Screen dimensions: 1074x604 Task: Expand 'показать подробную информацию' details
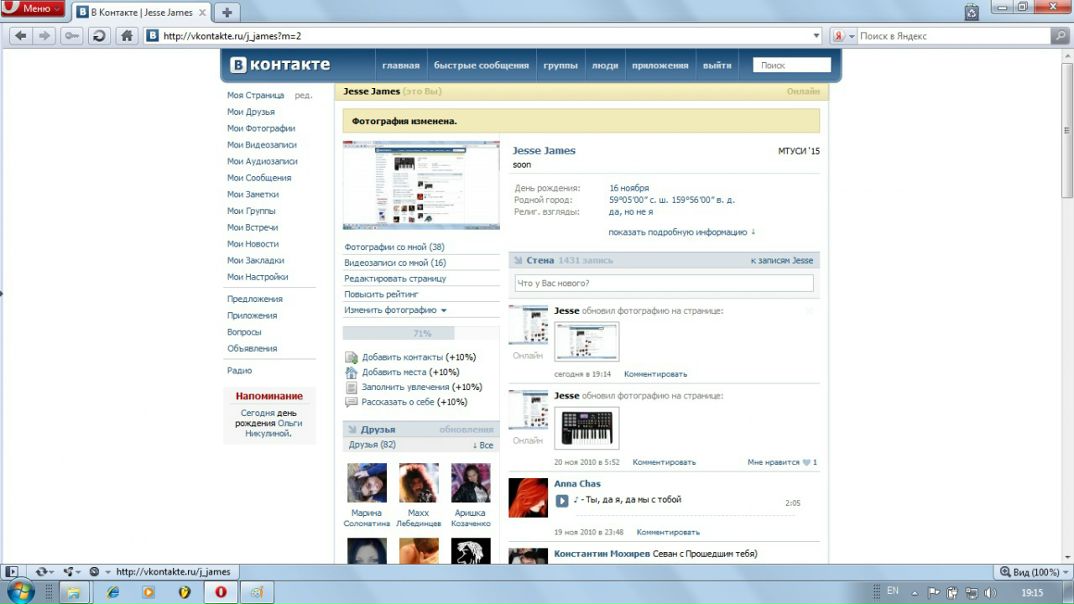click(681, 232)
